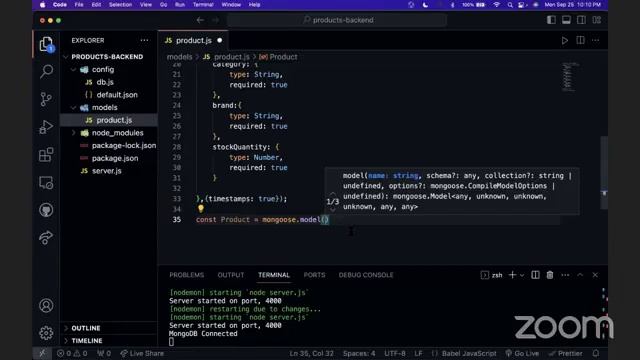Go forward with the navigation arrow
The image size is (640, 360).
216,20
